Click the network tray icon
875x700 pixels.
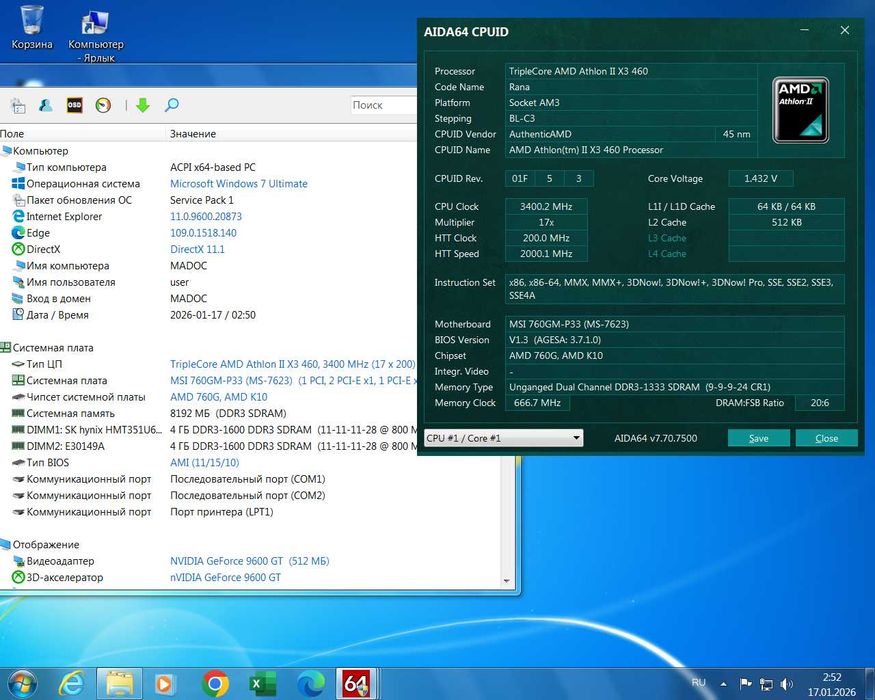coord(766,684)
